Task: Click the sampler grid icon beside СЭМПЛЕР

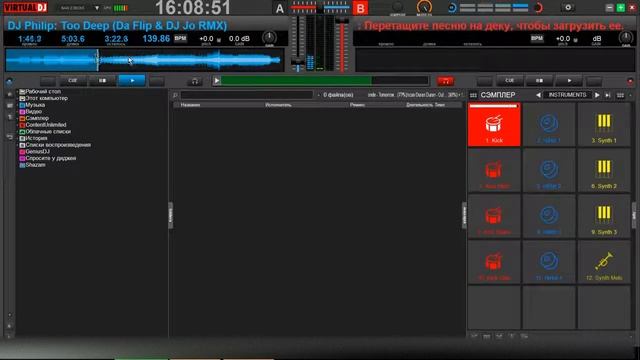Action: coord(473,95)
